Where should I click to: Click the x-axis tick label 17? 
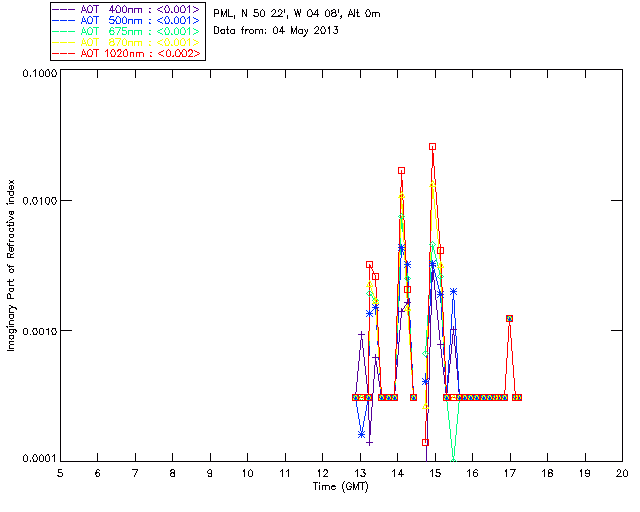(x=510, y=473)
